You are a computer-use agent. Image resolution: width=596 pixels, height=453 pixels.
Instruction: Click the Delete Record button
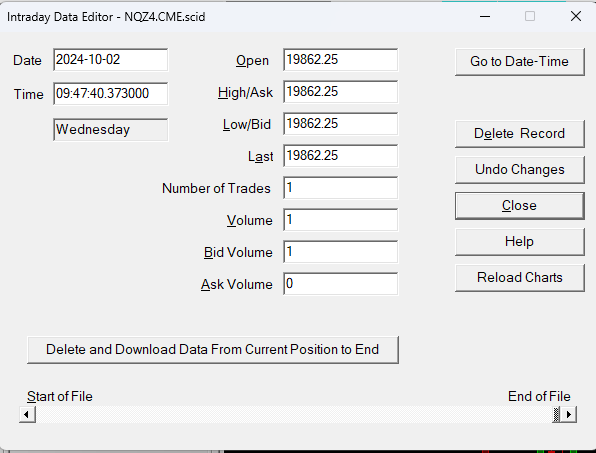point(520,134)
